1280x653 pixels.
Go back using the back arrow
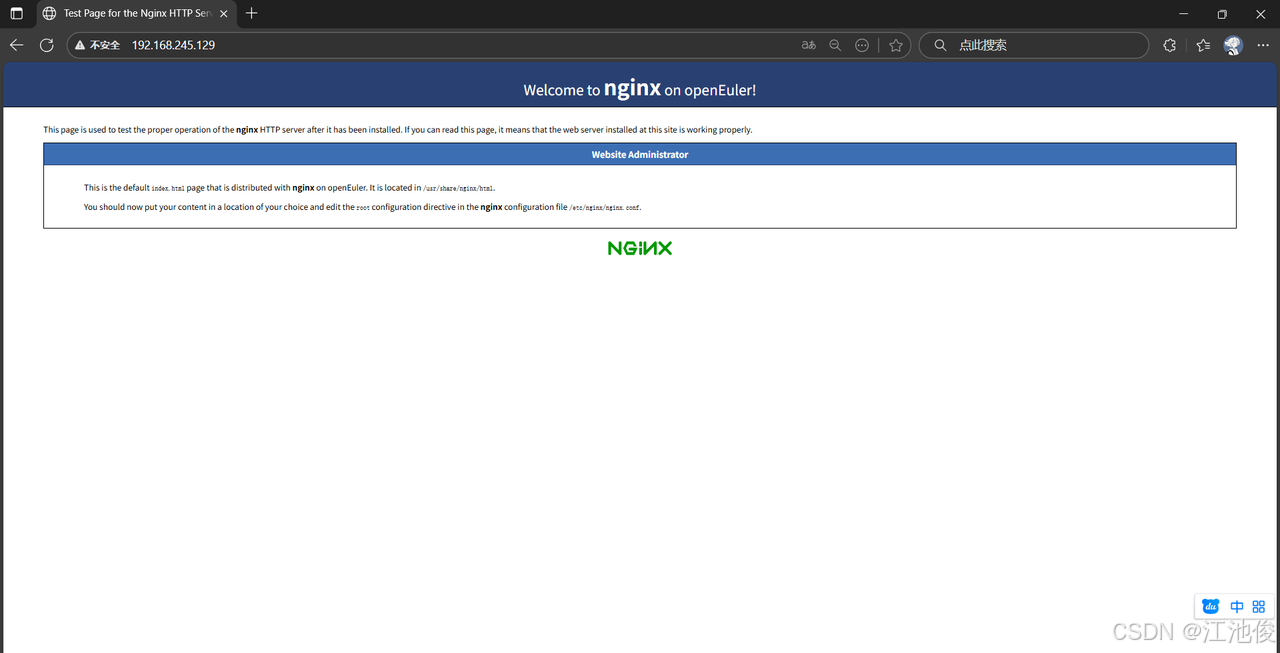click(x=16, y=45)
